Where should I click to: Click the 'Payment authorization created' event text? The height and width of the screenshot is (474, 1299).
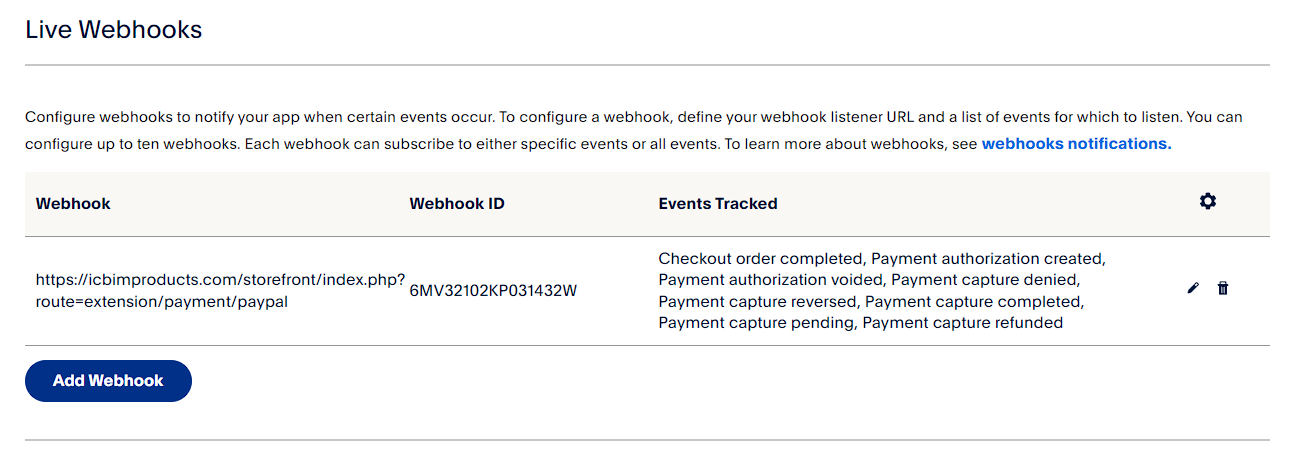987,259
